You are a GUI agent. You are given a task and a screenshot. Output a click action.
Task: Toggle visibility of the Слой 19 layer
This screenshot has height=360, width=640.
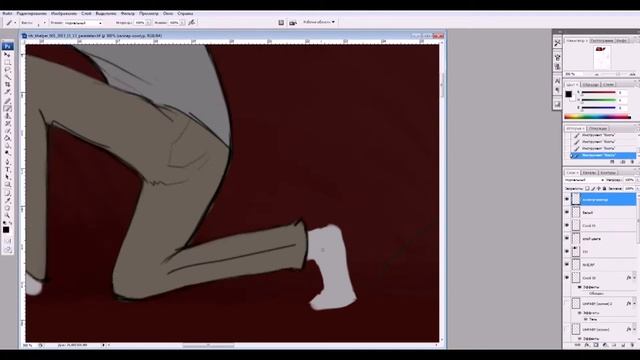point(567,225)
